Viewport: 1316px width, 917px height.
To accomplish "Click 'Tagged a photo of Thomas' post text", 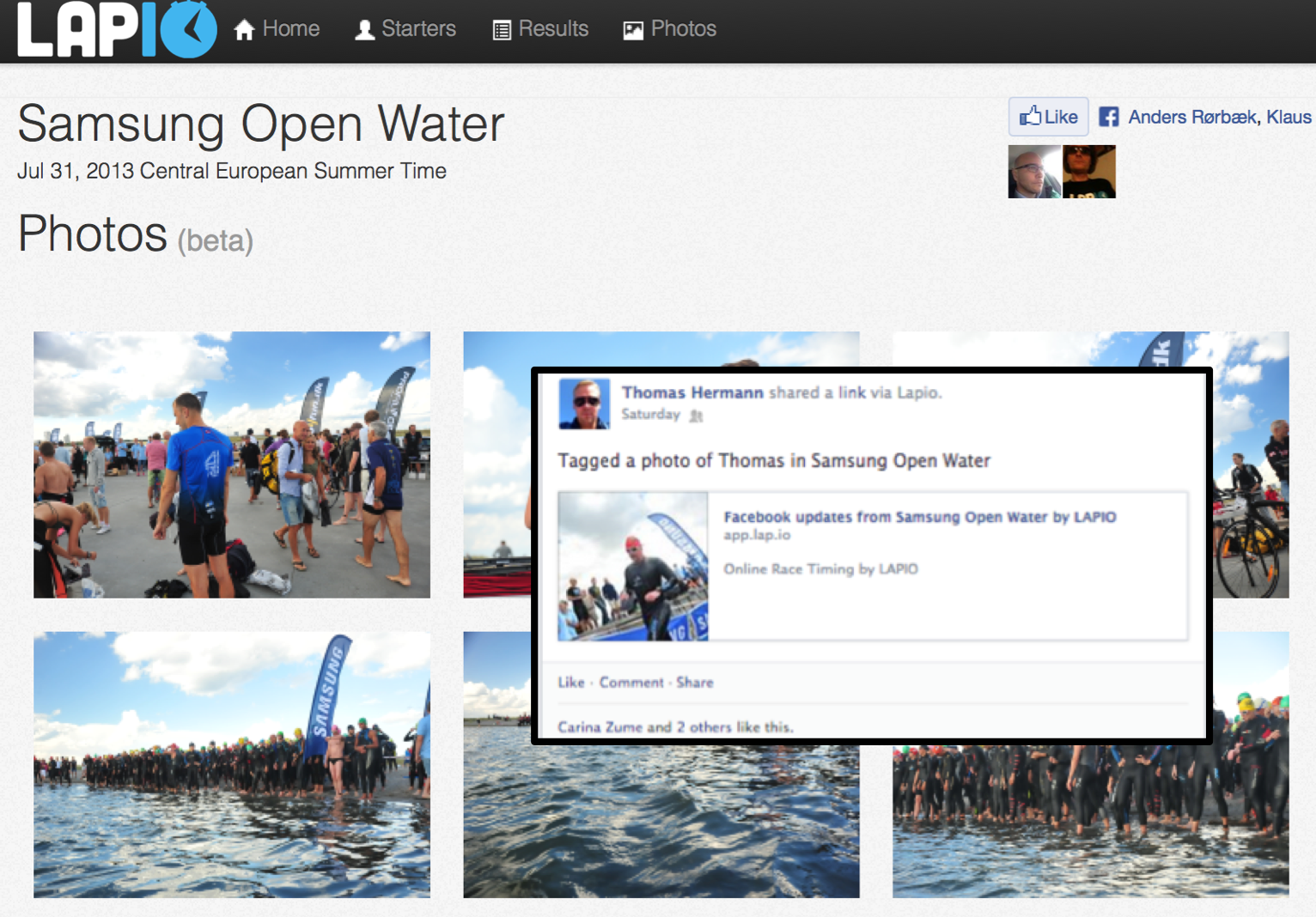I will (774, 461).
